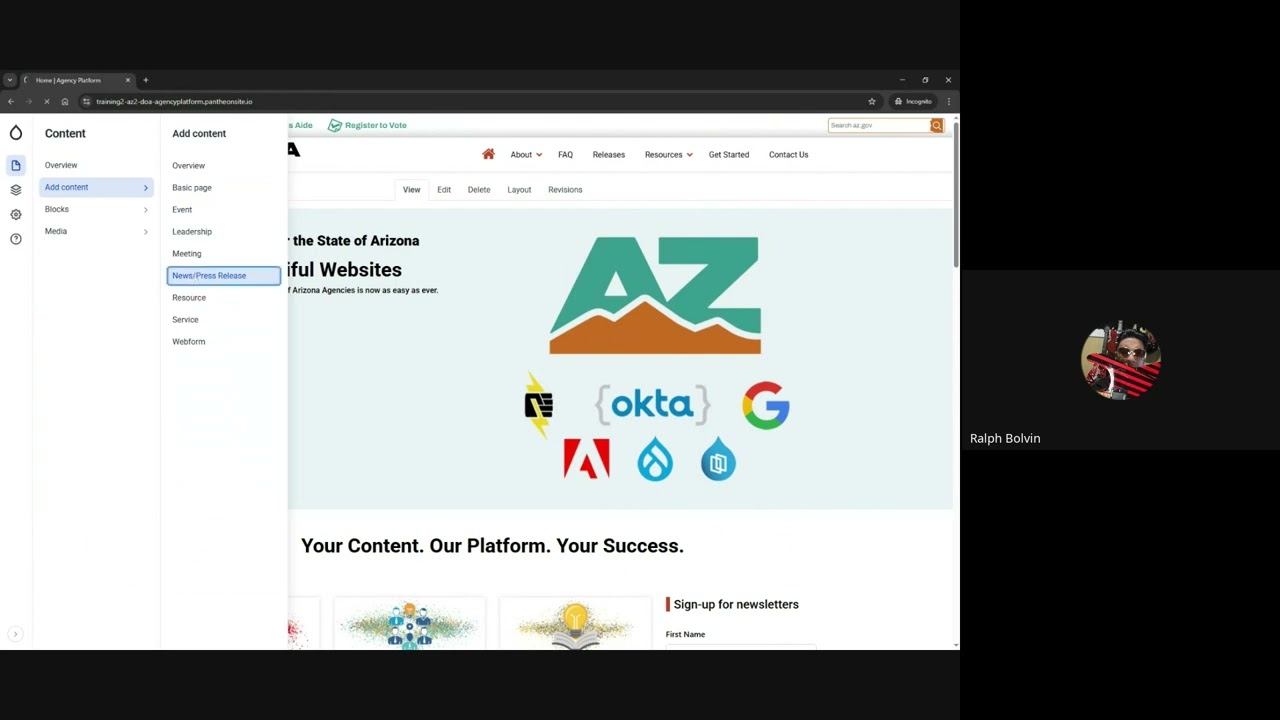
Task: Open the Help question mark icon
Action: point(16,239)
